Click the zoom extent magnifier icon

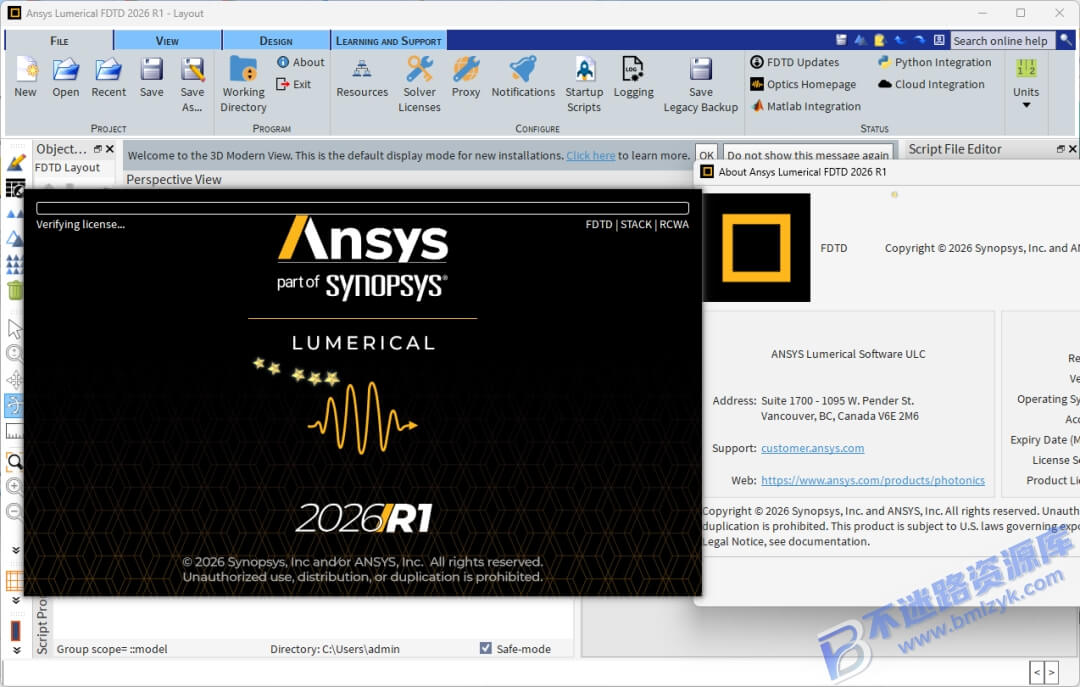tap(14, 461)
